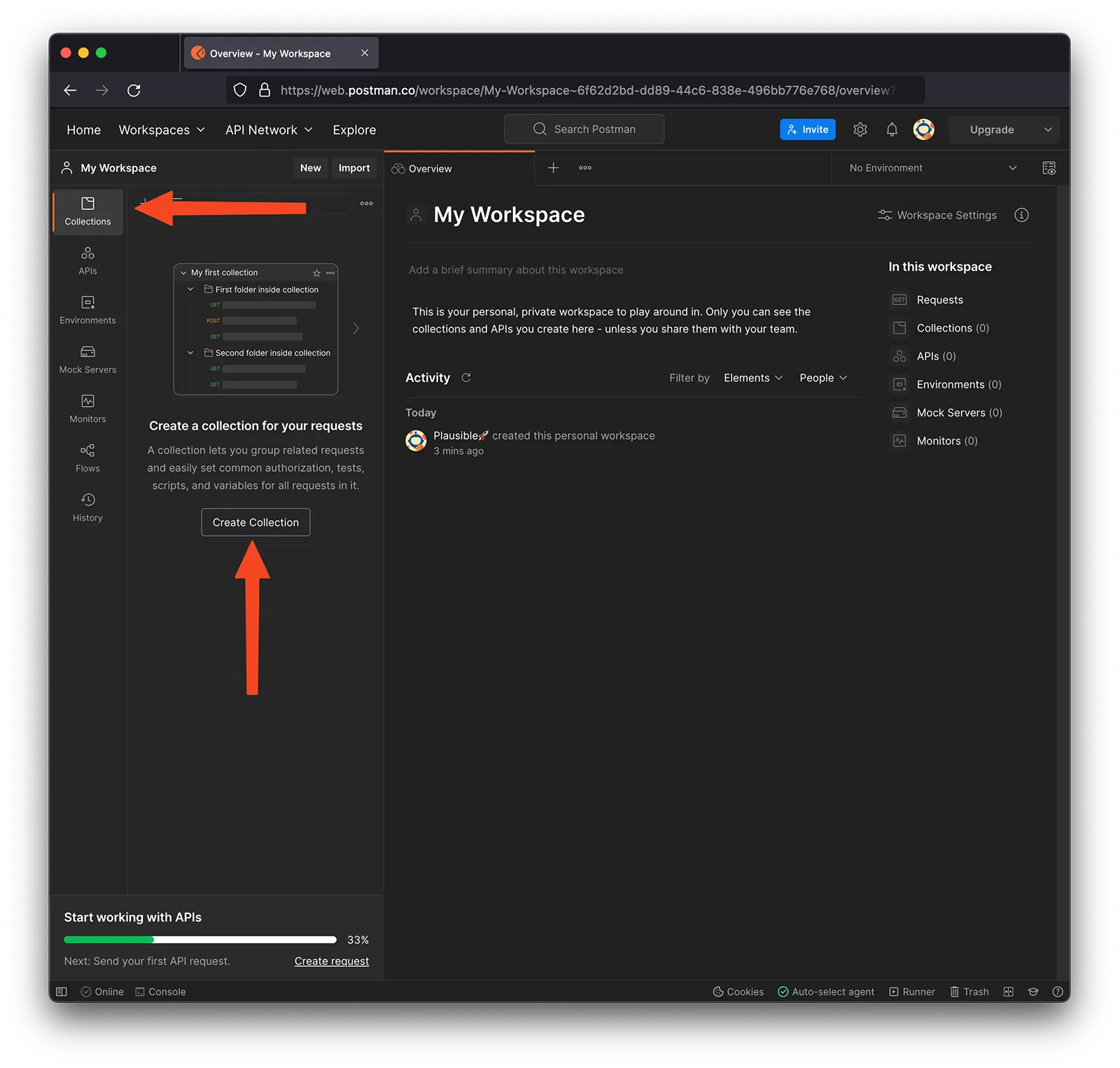Expand the Workspaces dropdown
This screenshot has height=1068, width=1120.
click(x=162, y=130)
